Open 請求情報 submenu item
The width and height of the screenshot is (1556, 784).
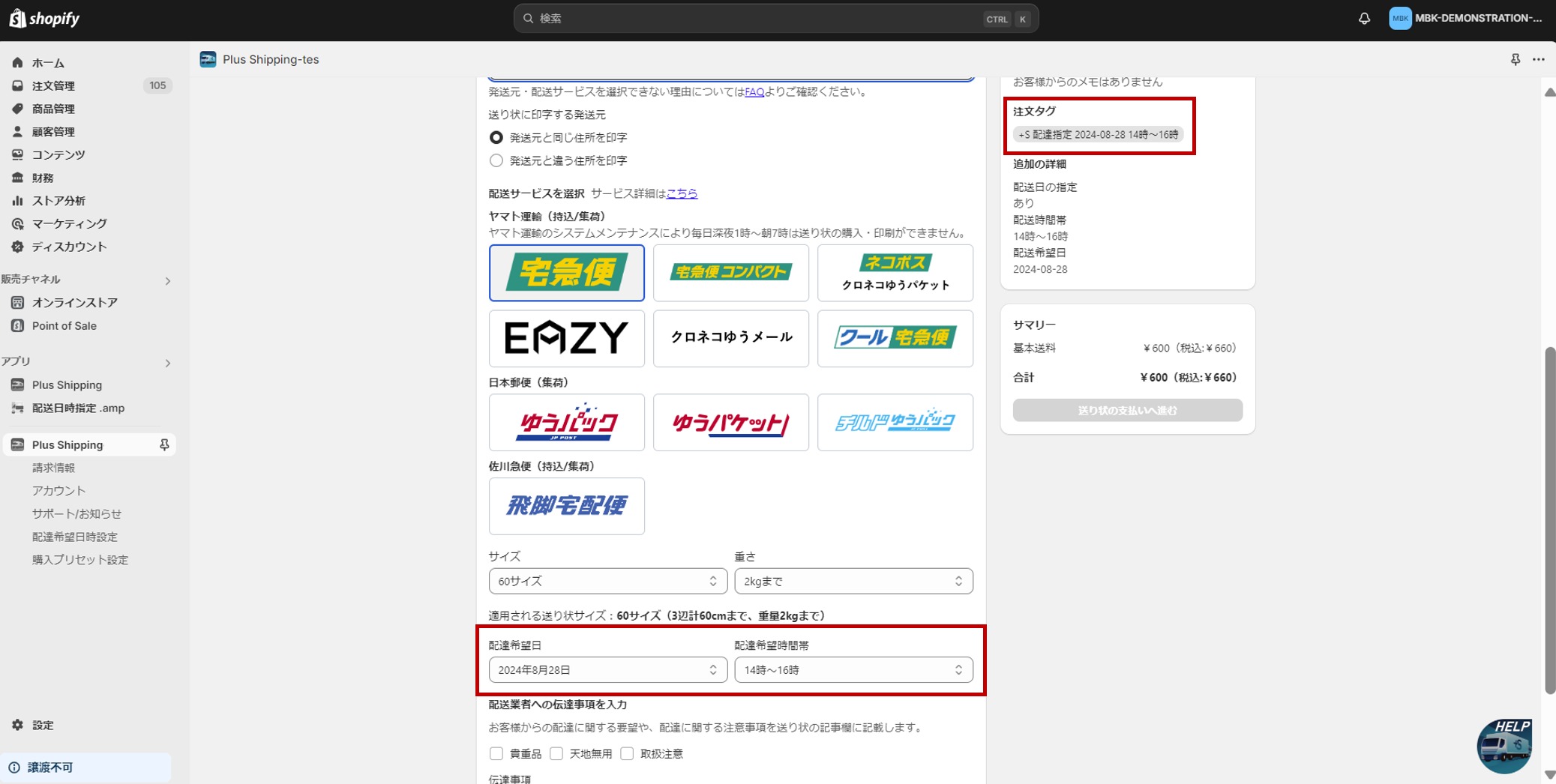pyautogui.click(x=53, y=468)
